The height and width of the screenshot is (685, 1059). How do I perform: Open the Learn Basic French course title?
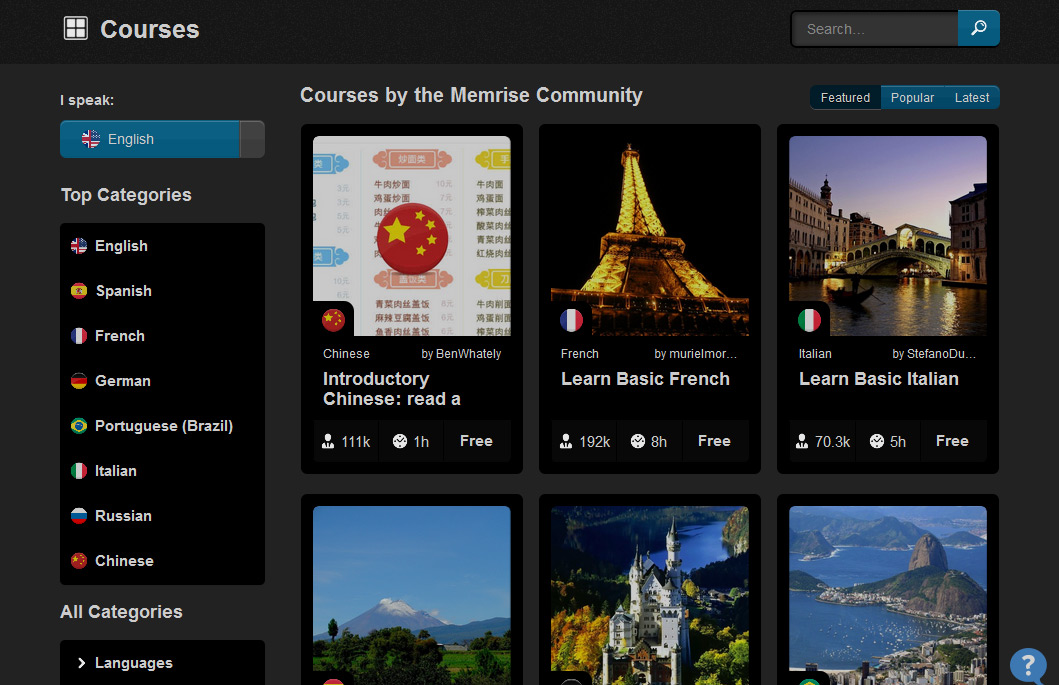point(645,379)
